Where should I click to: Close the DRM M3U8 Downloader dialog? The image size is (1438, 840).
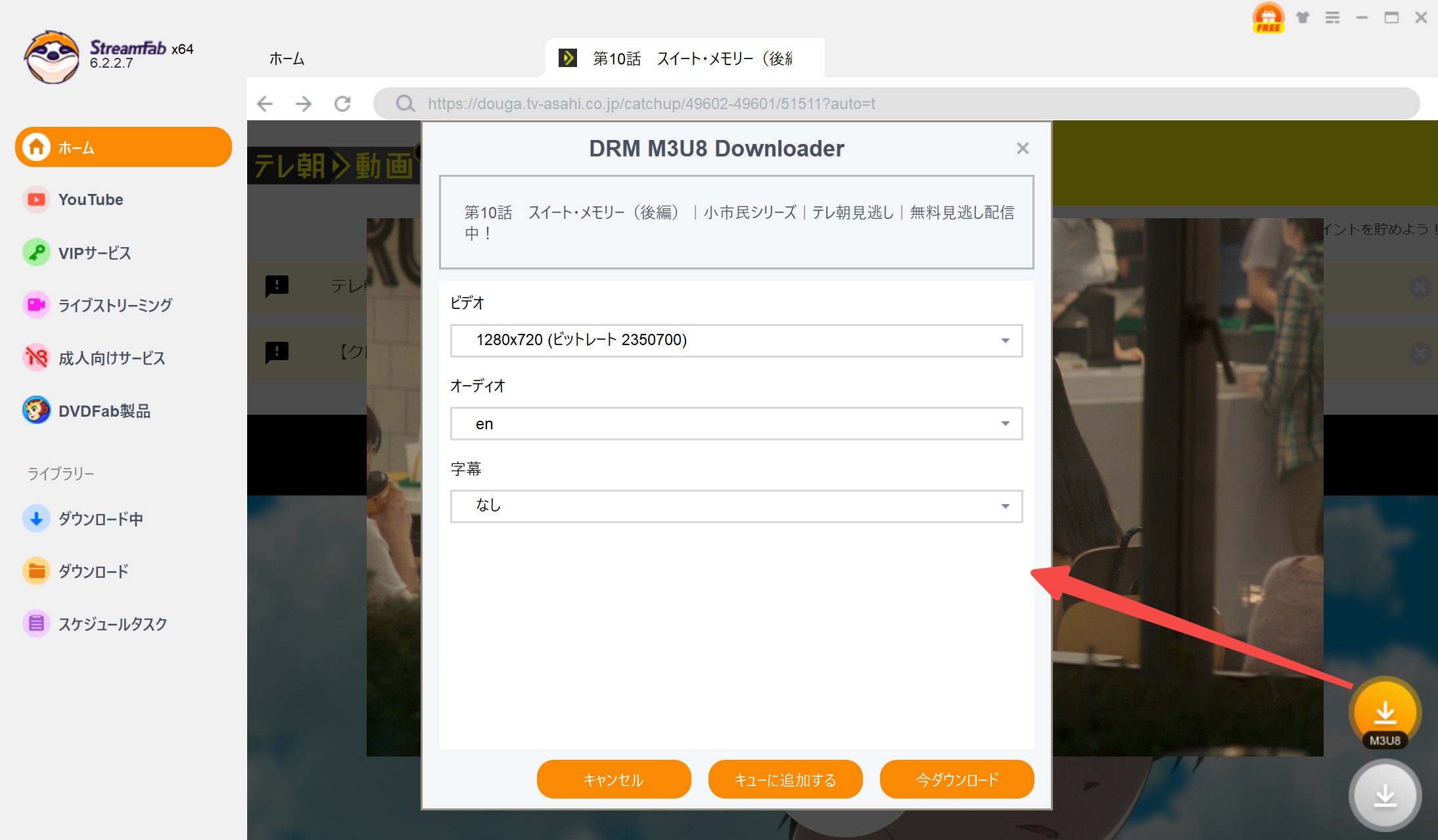click(1023, 149)
